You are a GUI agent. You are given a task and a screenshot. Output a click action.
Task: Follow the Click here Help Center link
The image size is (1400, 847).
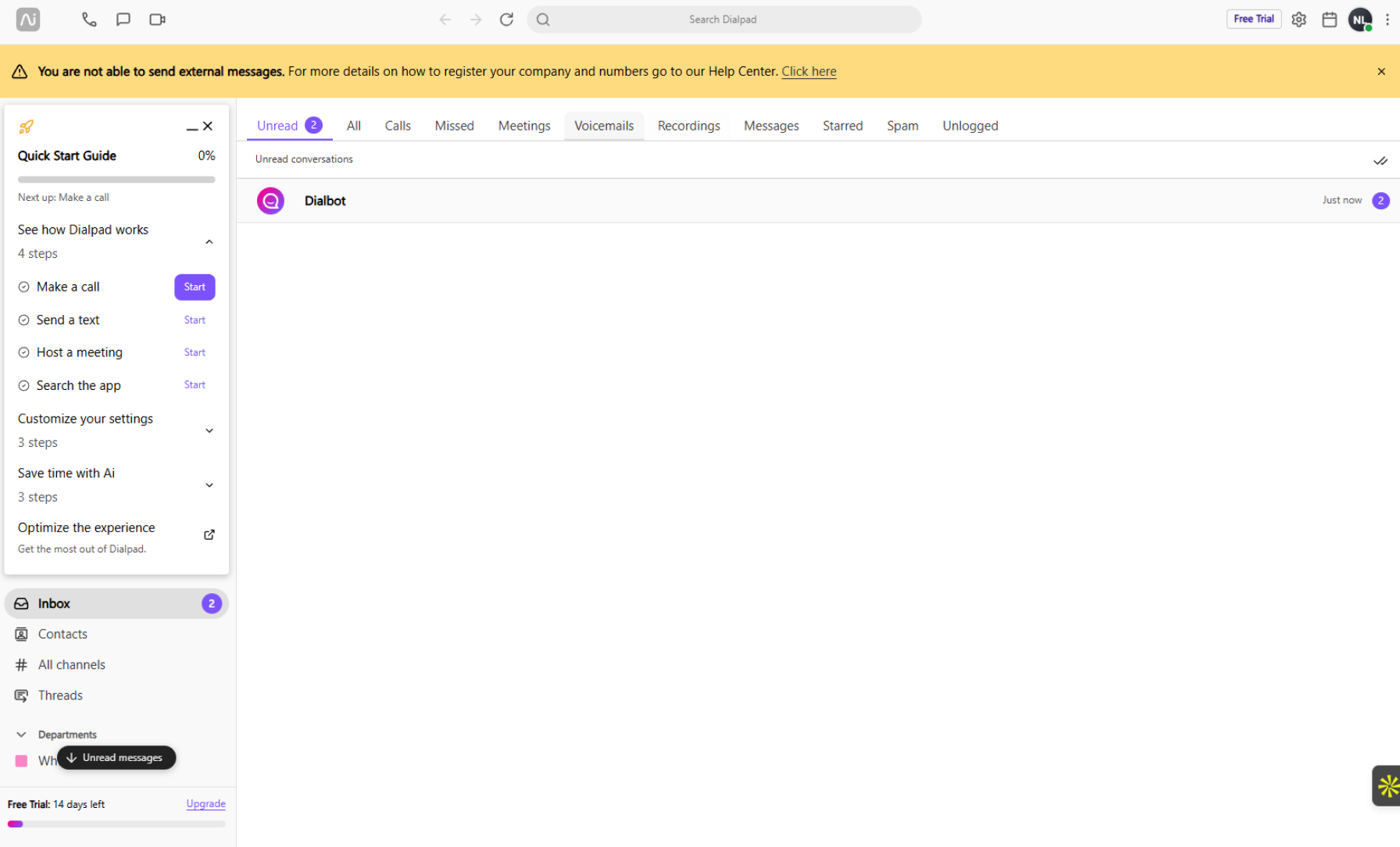809,71
